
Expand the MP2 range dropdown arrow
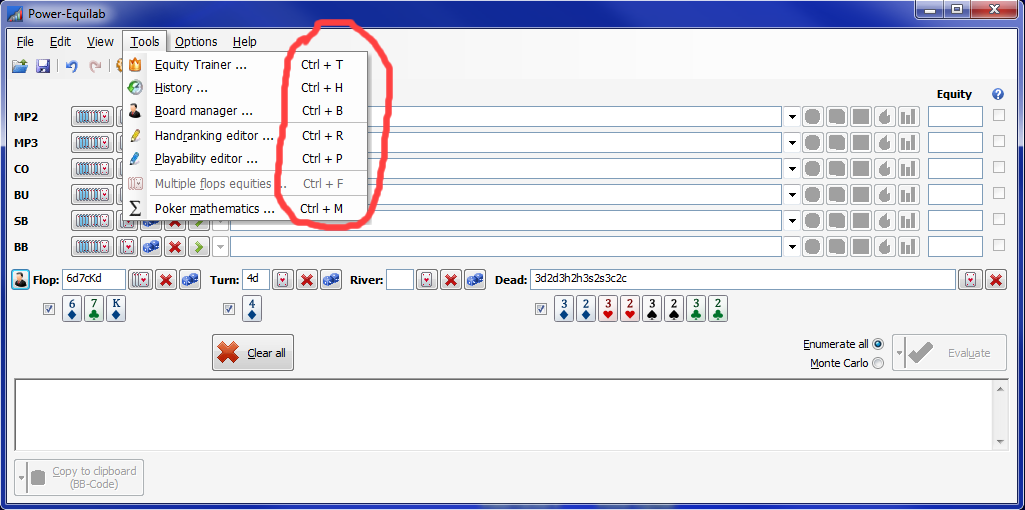[x=792, y=117]
